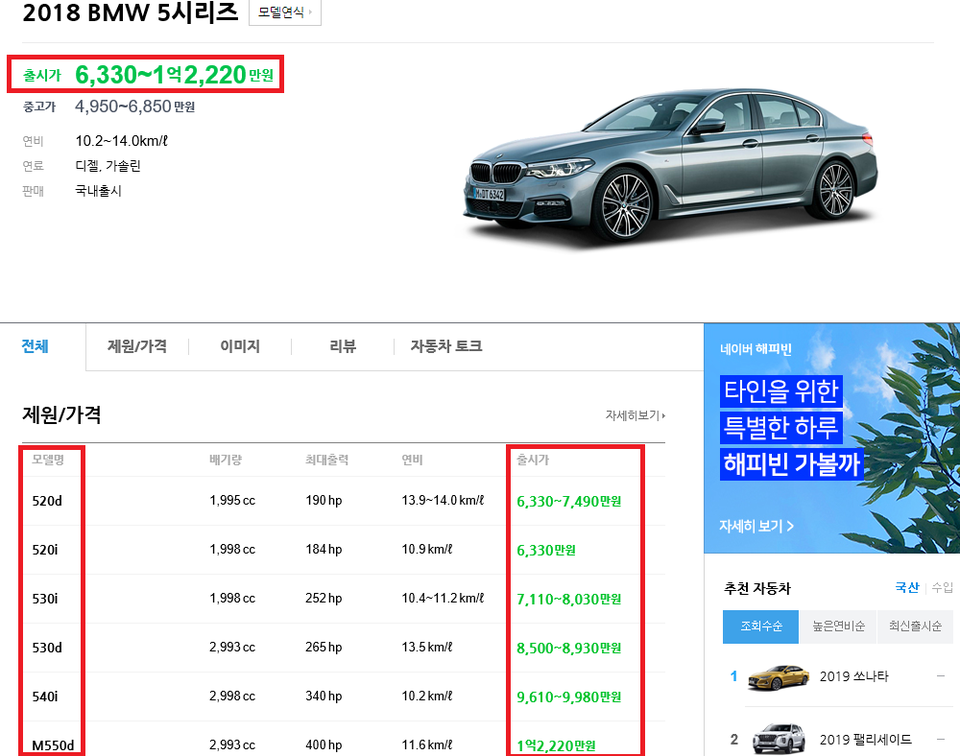Click the 1,995 cc displacement value
The width and height of the screenshot is (960, 756).
click(x=232, y=500)
